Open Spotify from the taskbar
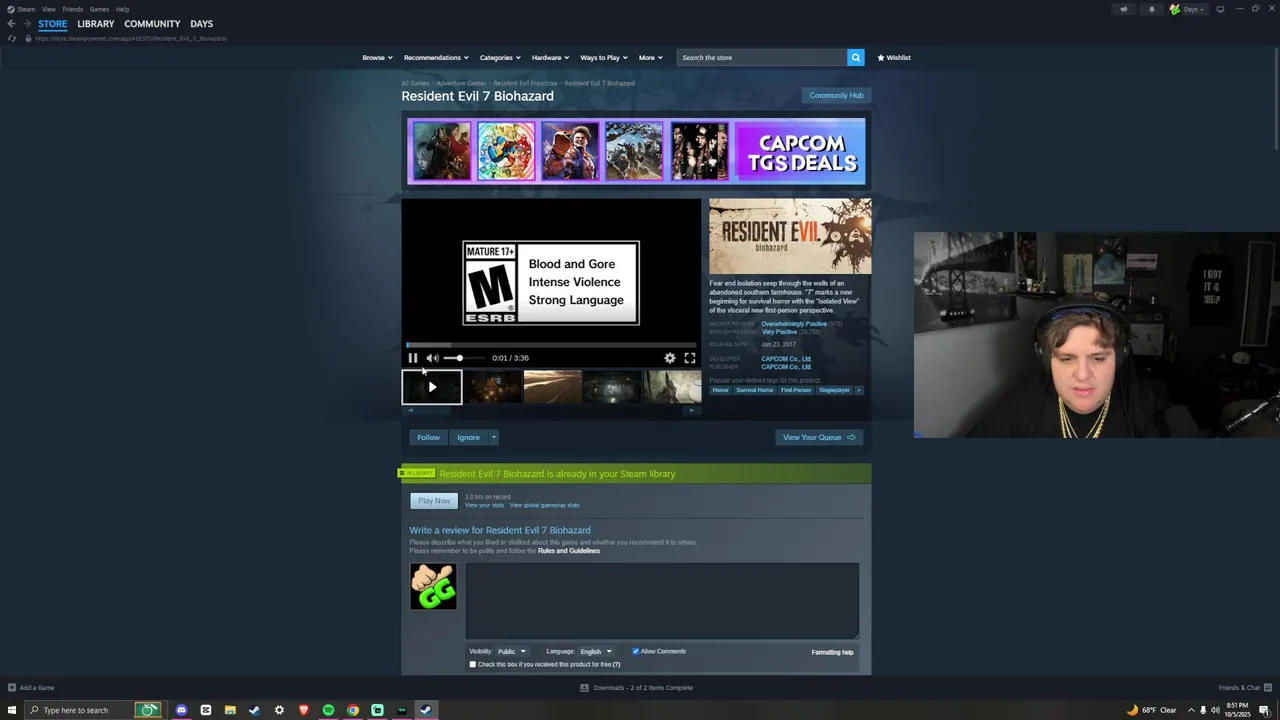This screenshot has width=1280, height=720. (x=328, y=710)
